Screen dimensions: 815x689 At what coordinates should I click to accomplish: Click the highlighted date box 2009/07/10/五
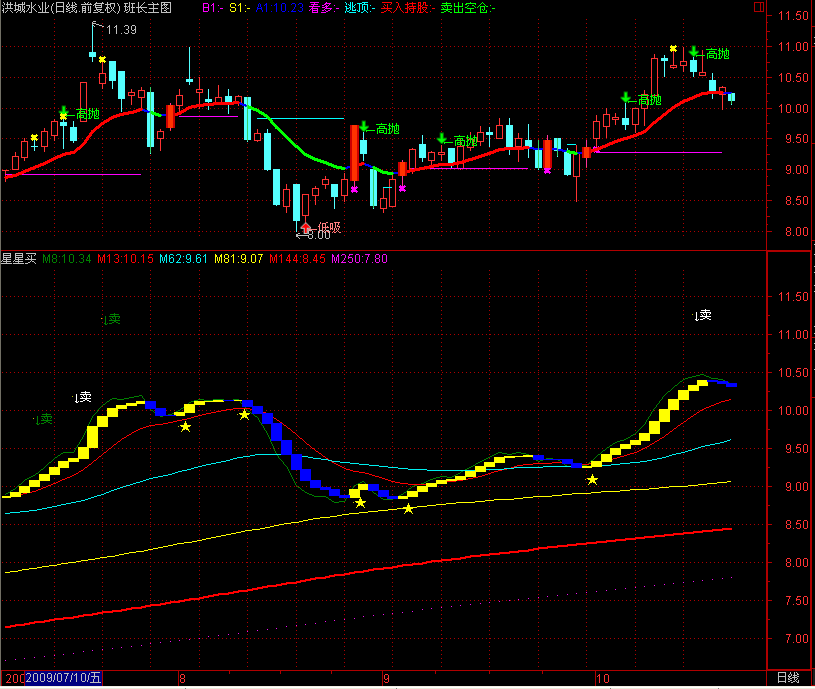(x=63, y=678)
